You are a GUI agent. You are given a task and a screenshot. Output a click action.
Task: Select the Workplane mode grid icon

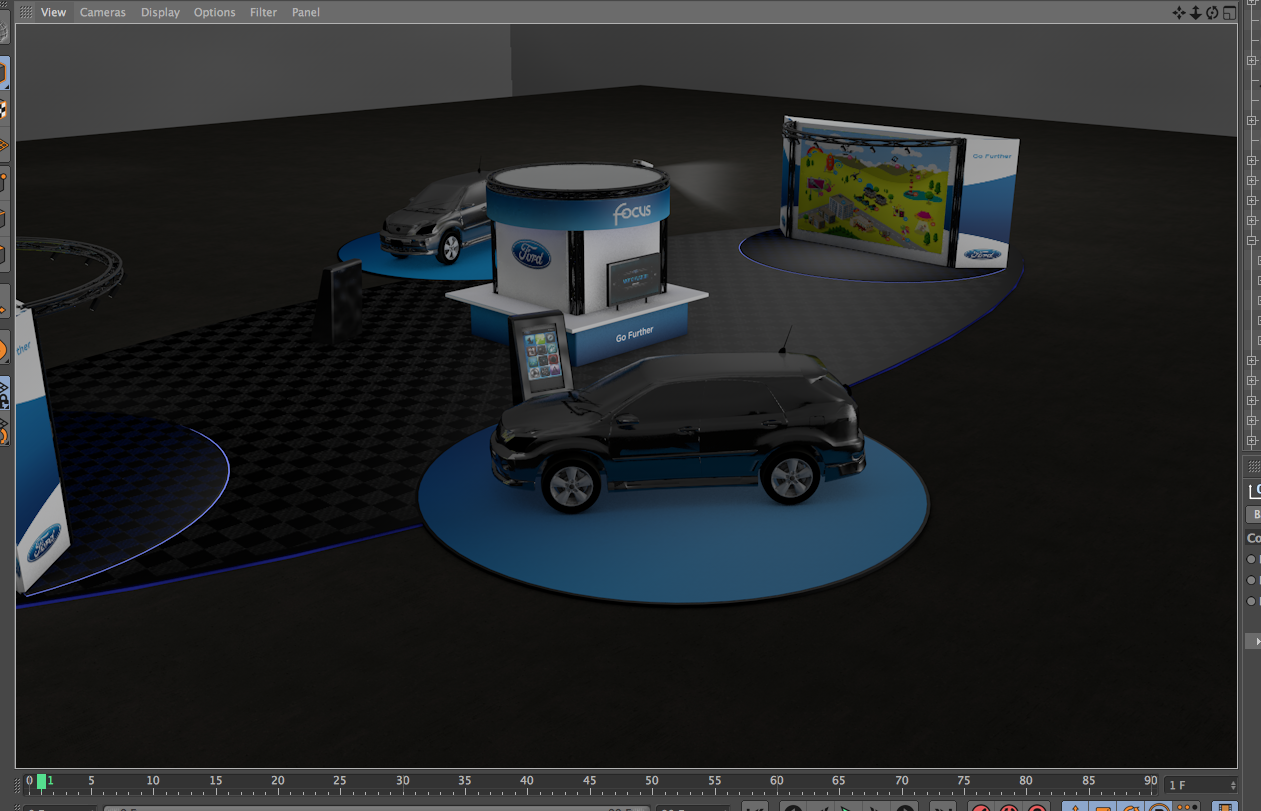point(3,146)
